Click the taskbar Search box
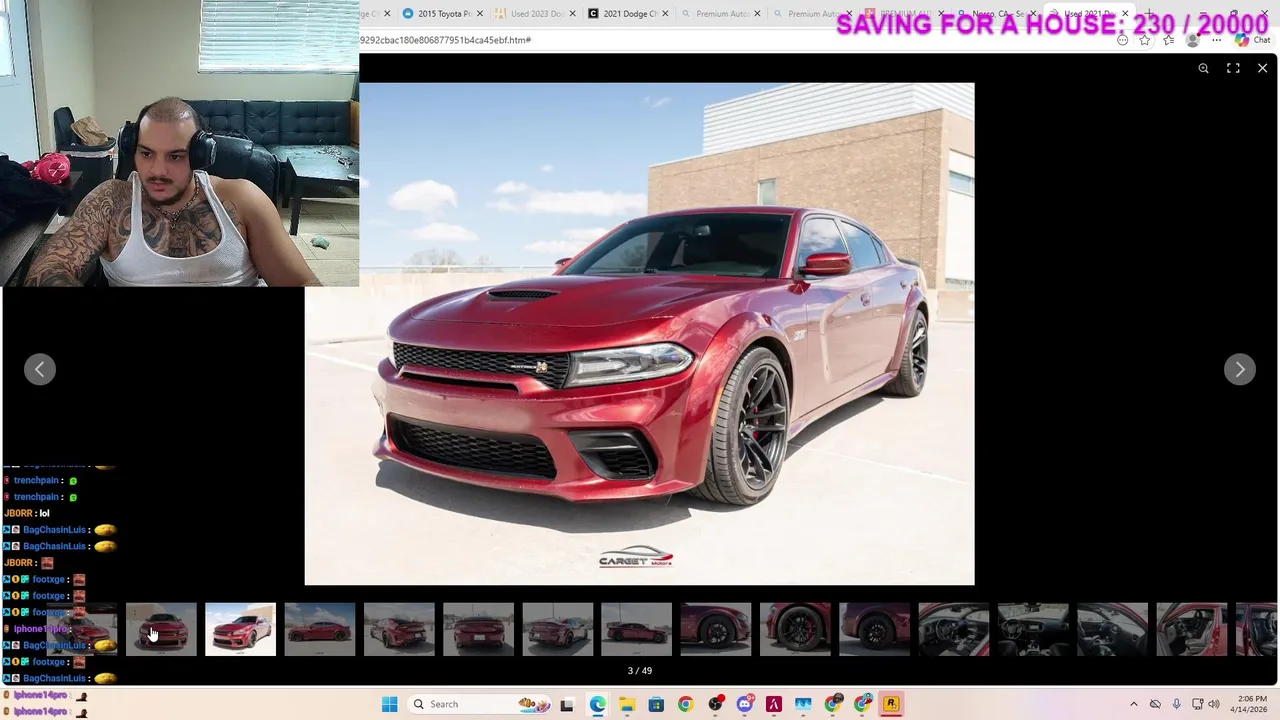The height and width of the screenshot is (720, 1280). pos(478,704)
